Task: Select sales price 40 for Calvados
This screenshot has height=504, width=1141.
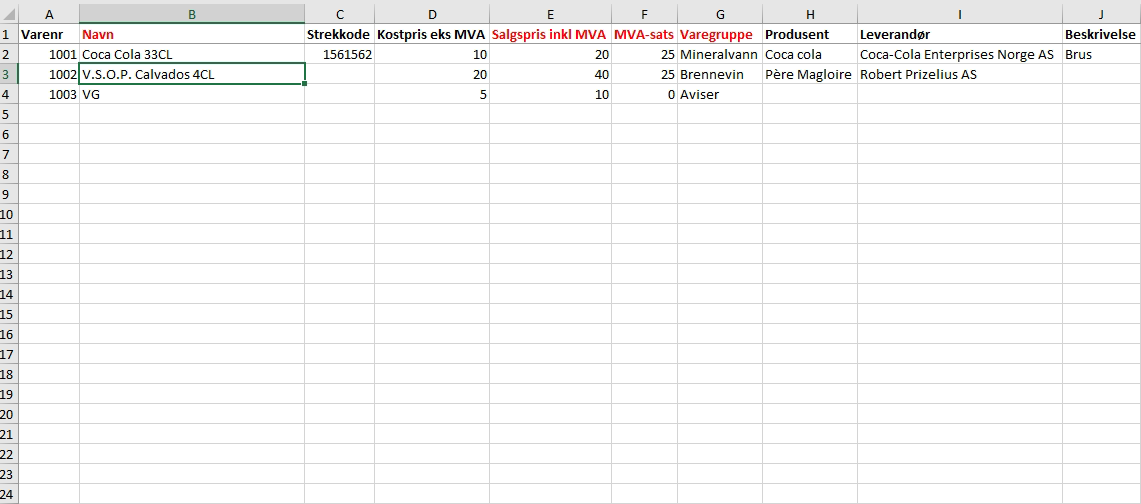Action: 550,74
